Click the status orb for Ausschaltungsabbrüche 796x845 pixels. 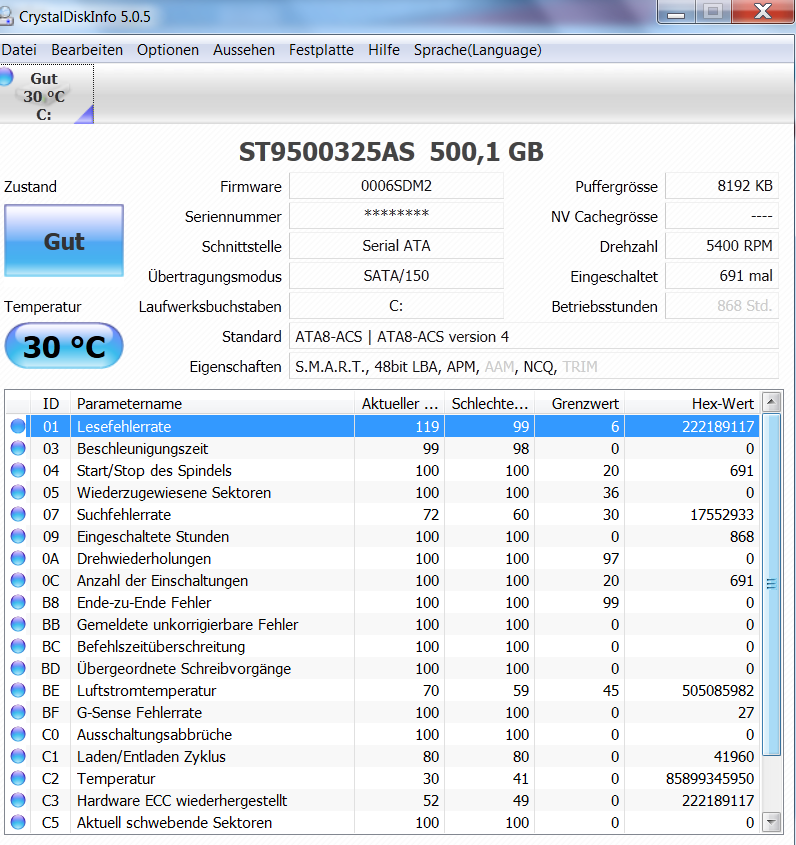18,735
